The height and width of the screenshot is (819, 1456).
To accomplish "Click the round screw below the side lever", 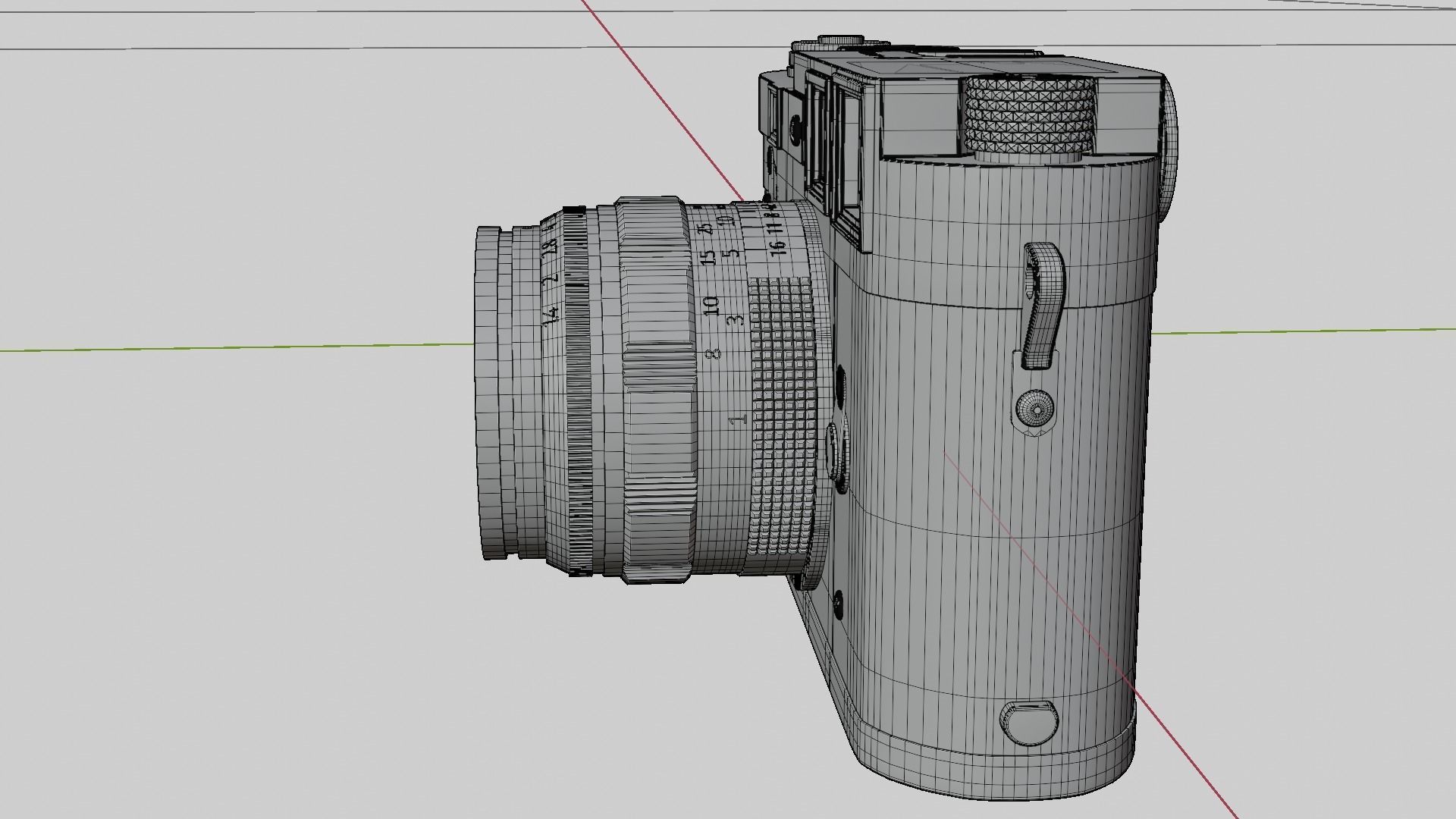I will [1034, 409].
